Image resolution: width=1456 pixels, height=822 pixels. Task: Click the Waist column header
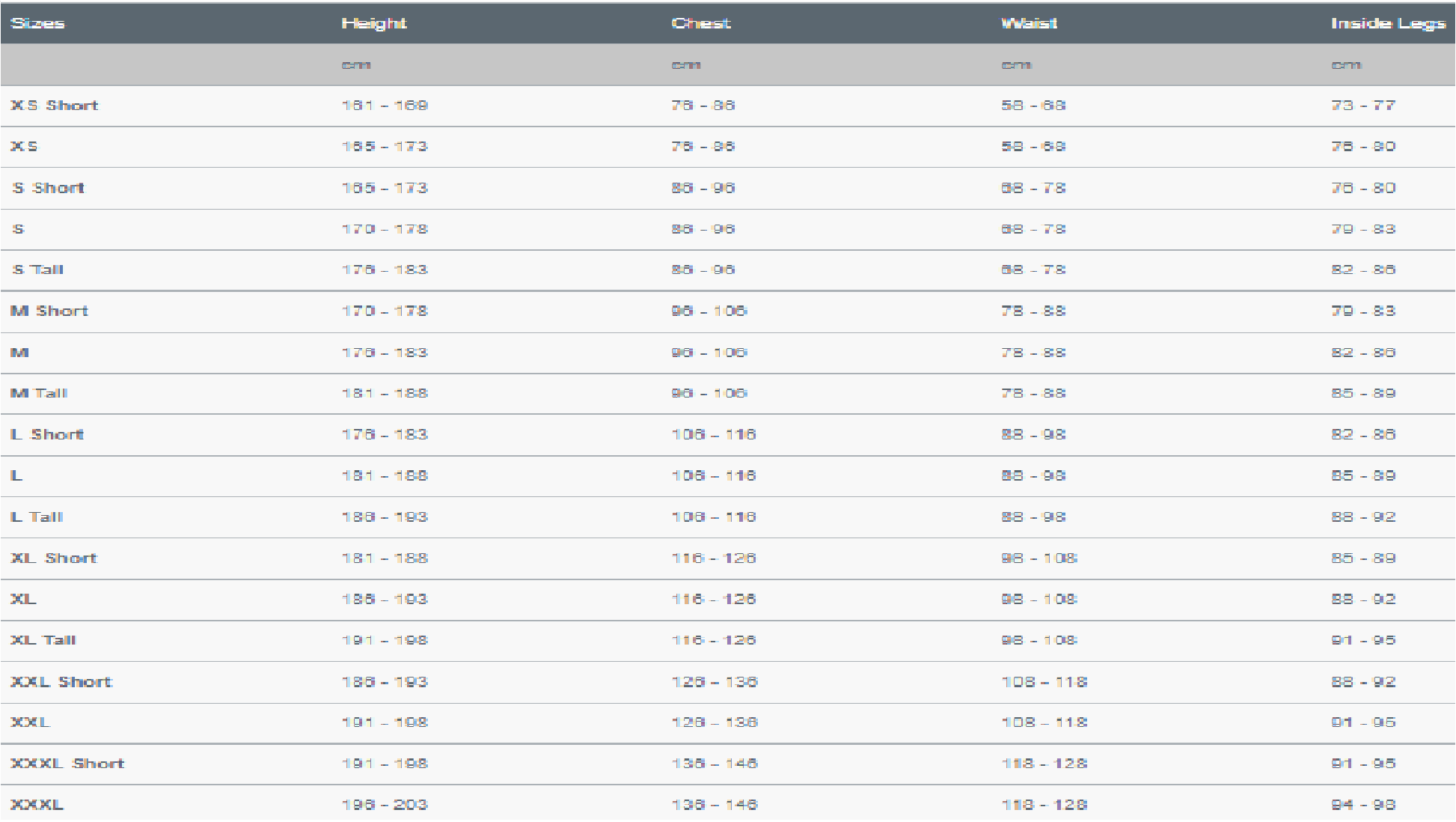(1030, 23)
